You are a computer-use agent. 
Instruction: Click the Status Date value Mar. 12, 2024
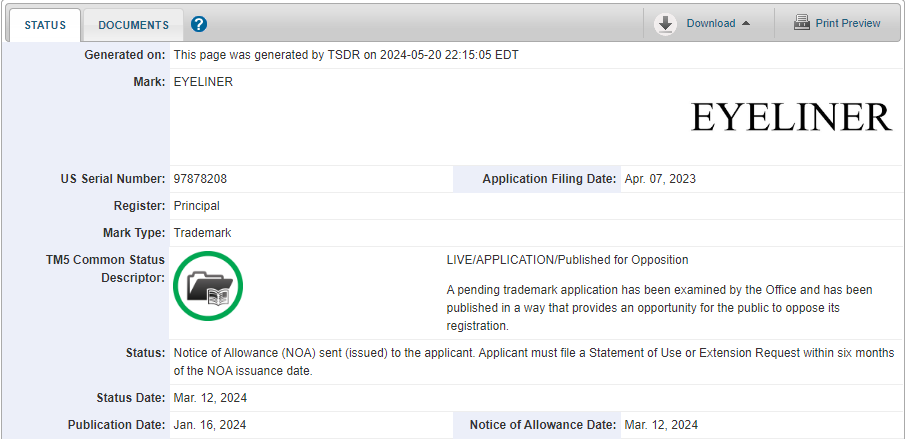tap(210, 398)
